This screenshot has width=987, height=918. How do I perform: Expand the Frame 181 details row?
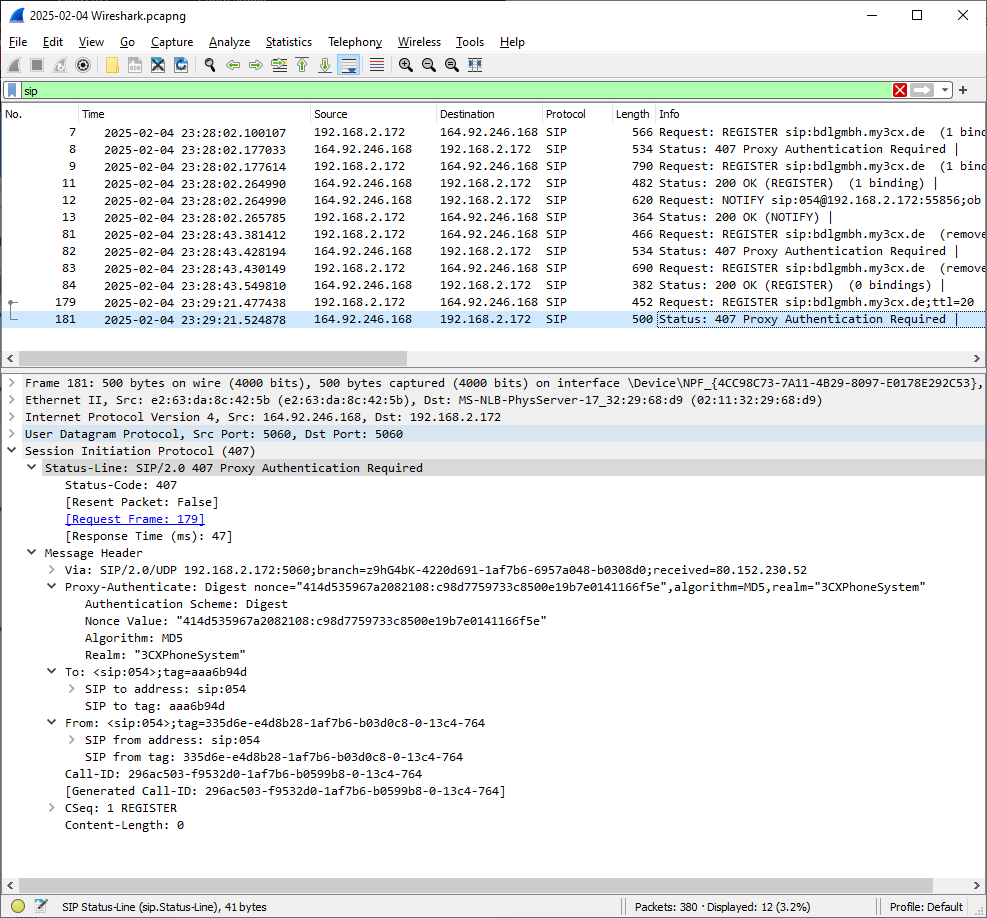11,383
